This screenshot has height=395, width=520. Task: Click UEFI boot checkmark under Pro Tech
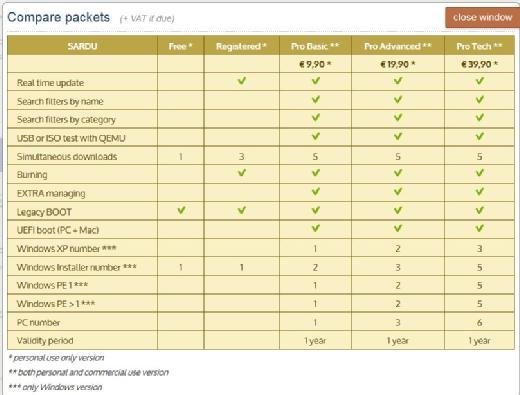click(x=479, y=228)
